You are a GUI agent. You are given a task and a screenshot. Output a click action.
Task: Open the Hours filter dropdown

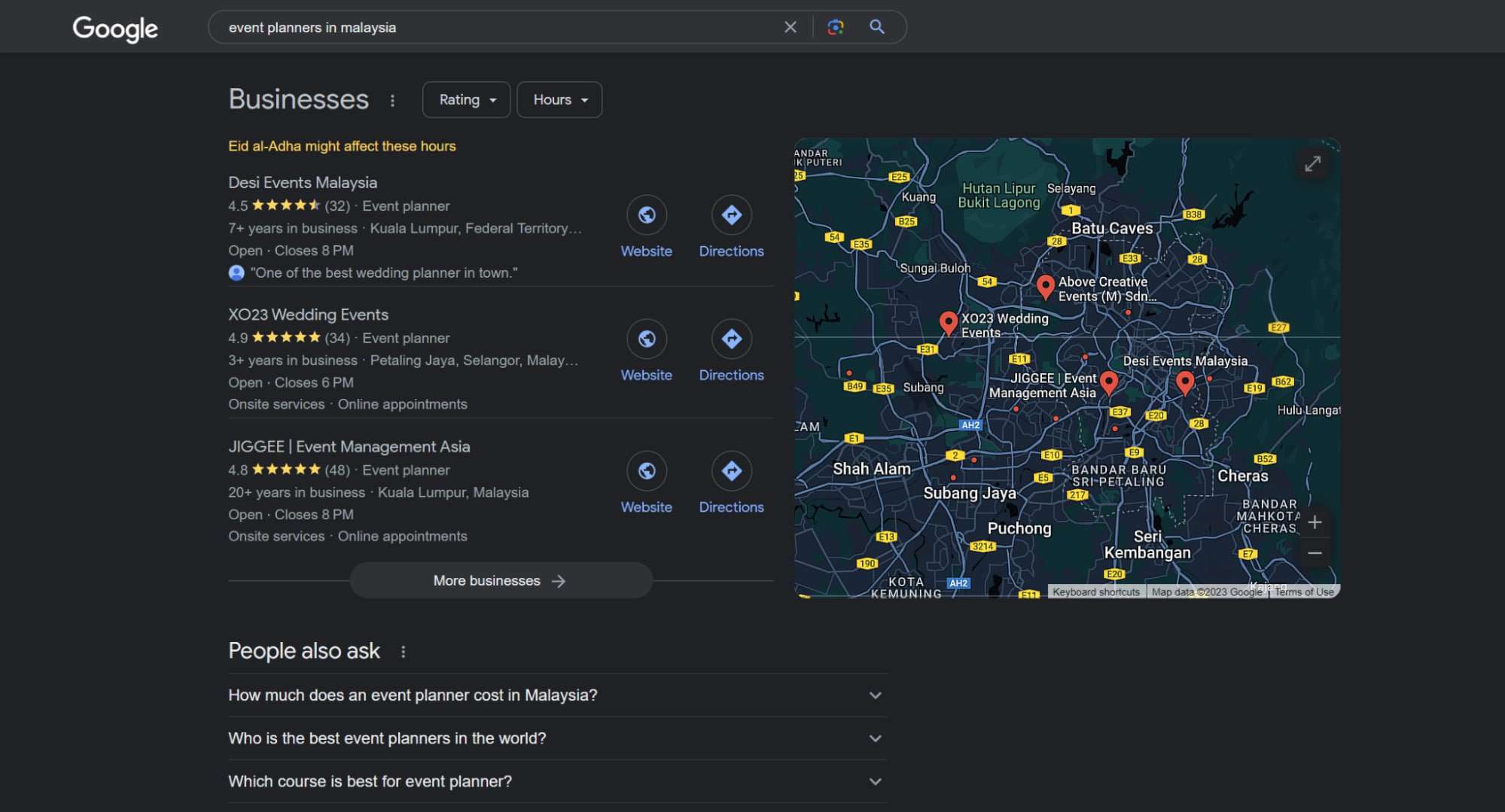[x=559, y=99]
